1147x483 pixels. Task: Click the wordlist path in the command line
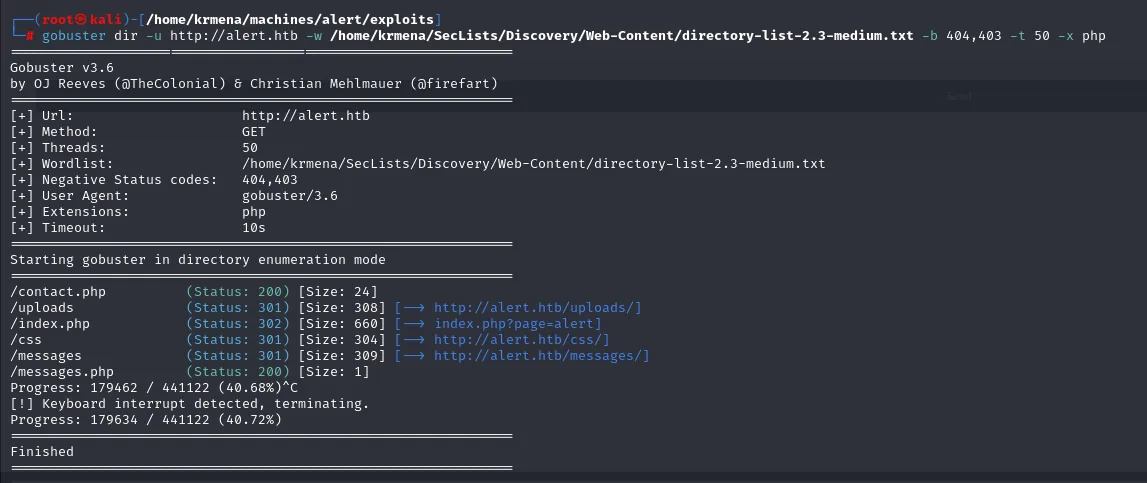click(622, 35)
